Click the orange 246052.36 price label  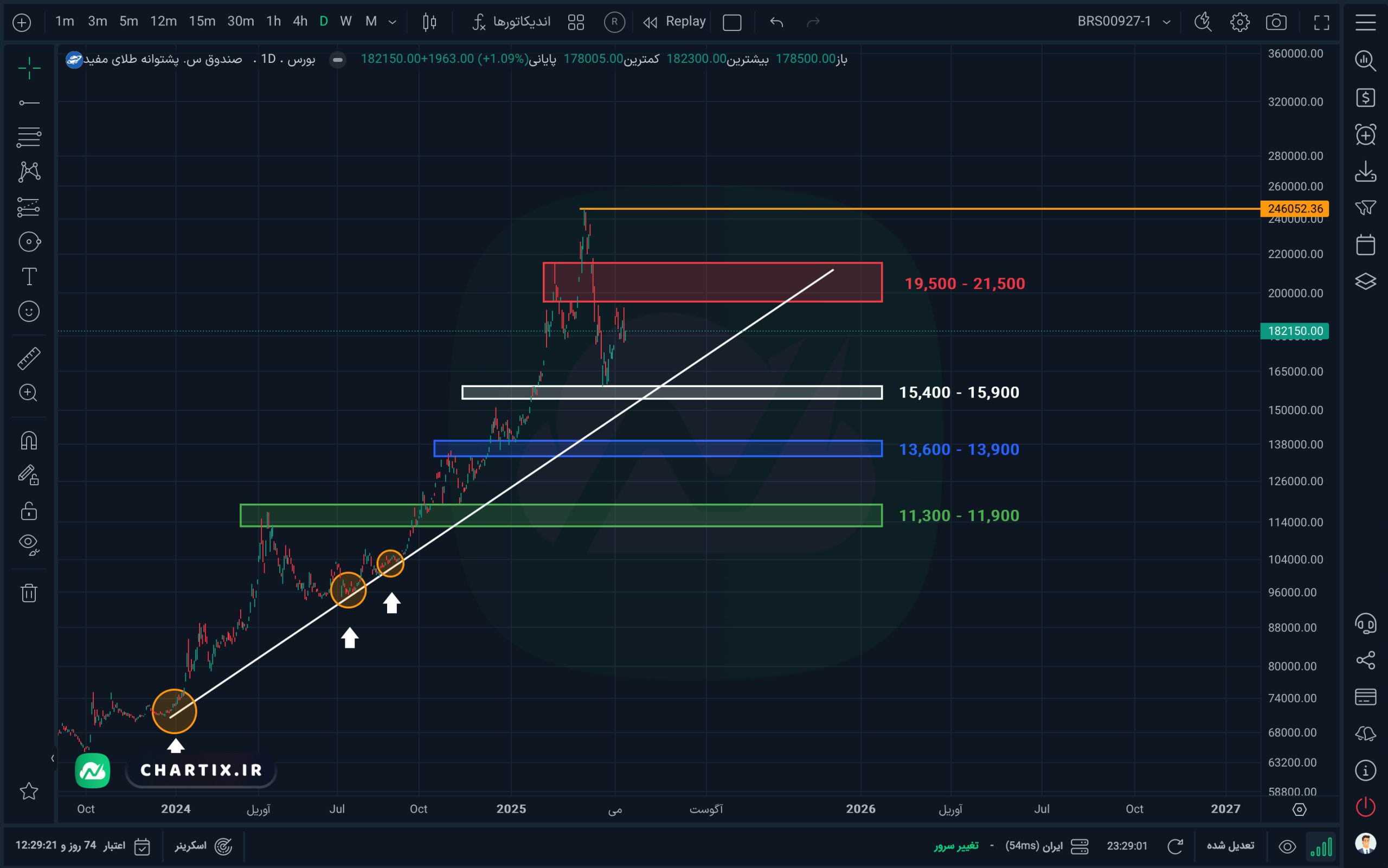pos(1294,209)
